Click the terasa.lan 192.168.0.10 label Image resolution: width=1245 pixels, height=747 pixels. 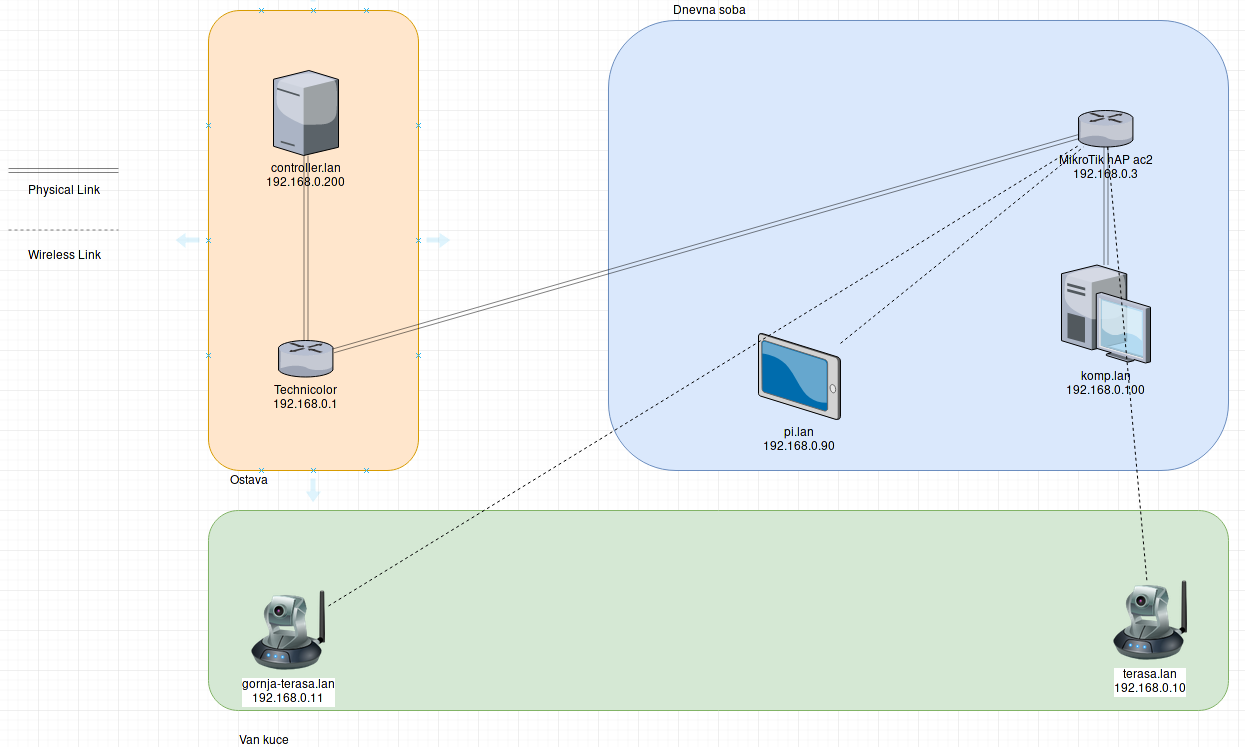coord(1150,681)
